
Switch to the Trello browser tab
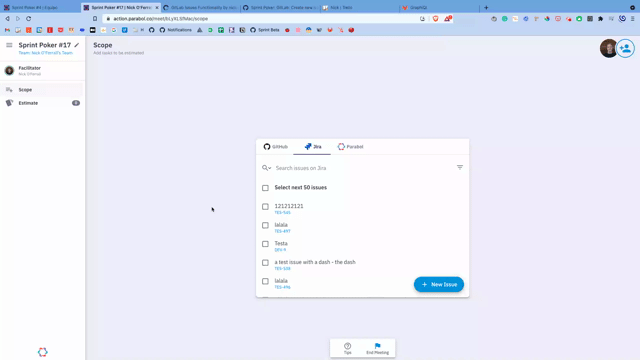pyautogui.click(x=359, y=7)
